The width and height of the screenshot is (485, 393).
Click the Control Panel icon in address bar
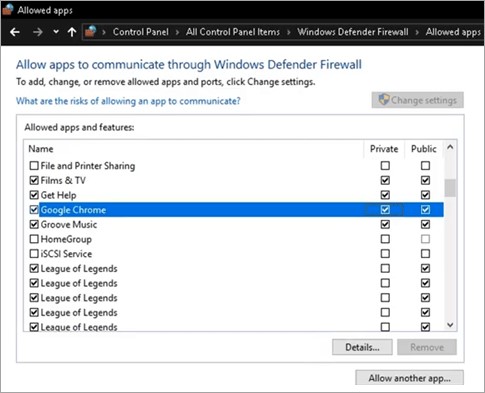(x=90, y=32)
